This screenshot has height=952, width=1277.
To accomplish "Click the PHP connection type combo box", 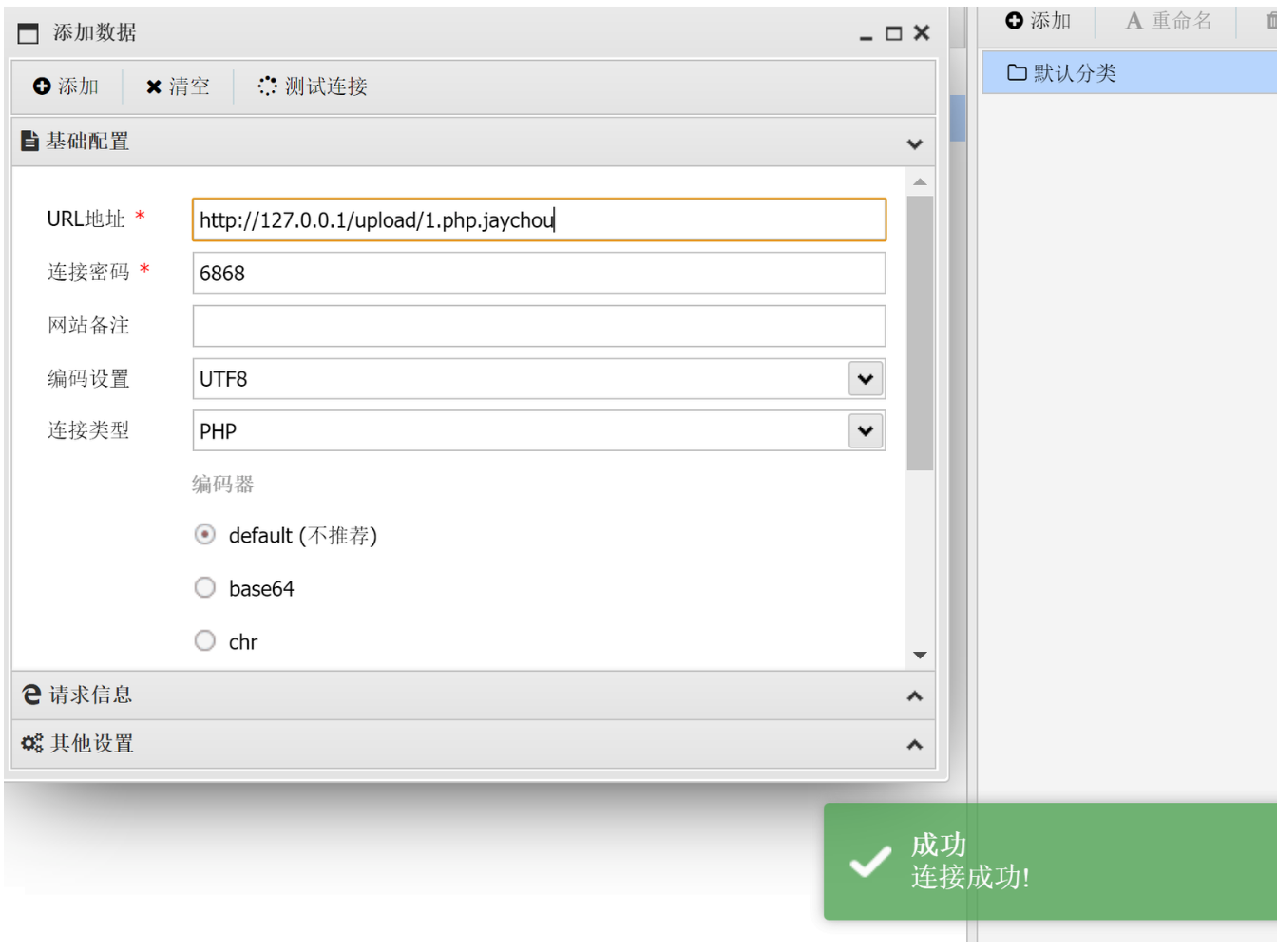I will (539, 431).
